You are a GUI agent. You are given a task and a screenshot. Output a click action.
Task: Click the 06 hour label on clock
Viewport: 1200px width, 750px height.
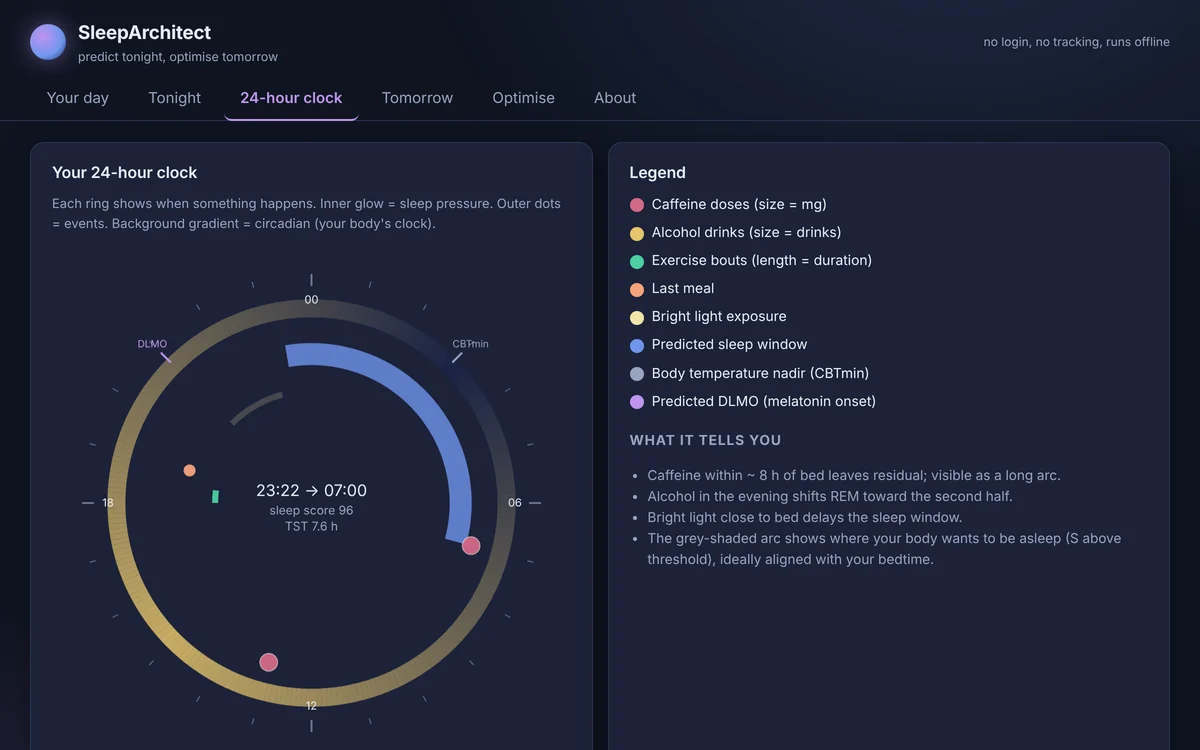[514, 503]
